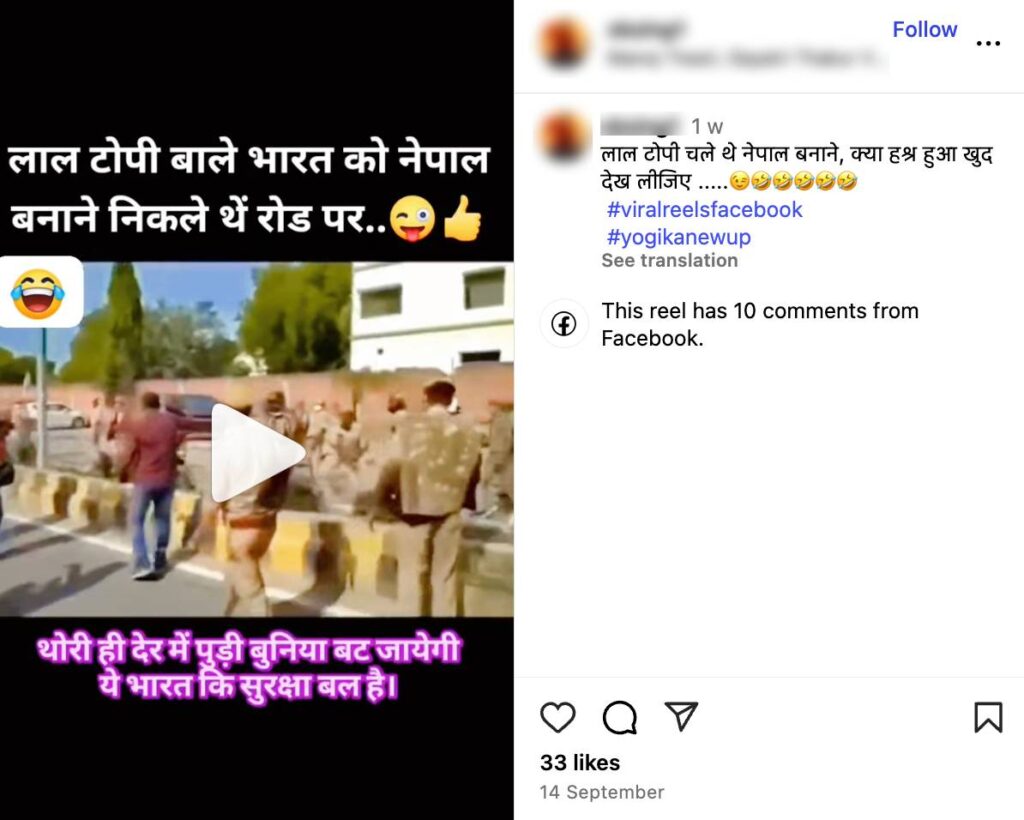Click the blurred username in the header
The image size is (1024, 820).
coord(645,29)
